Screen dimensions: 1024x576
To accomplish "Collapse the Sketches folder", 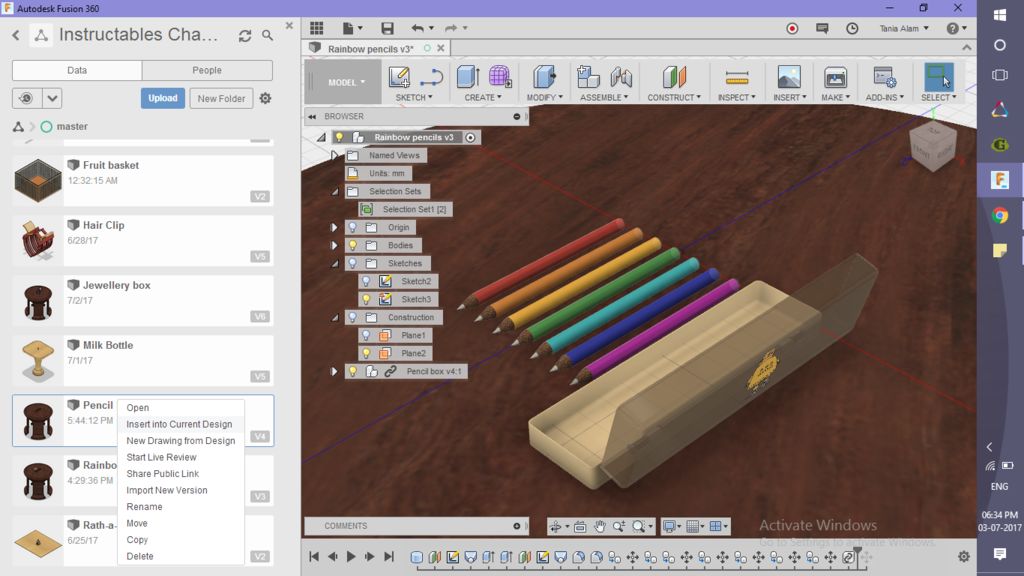I will tap(334, 263).
